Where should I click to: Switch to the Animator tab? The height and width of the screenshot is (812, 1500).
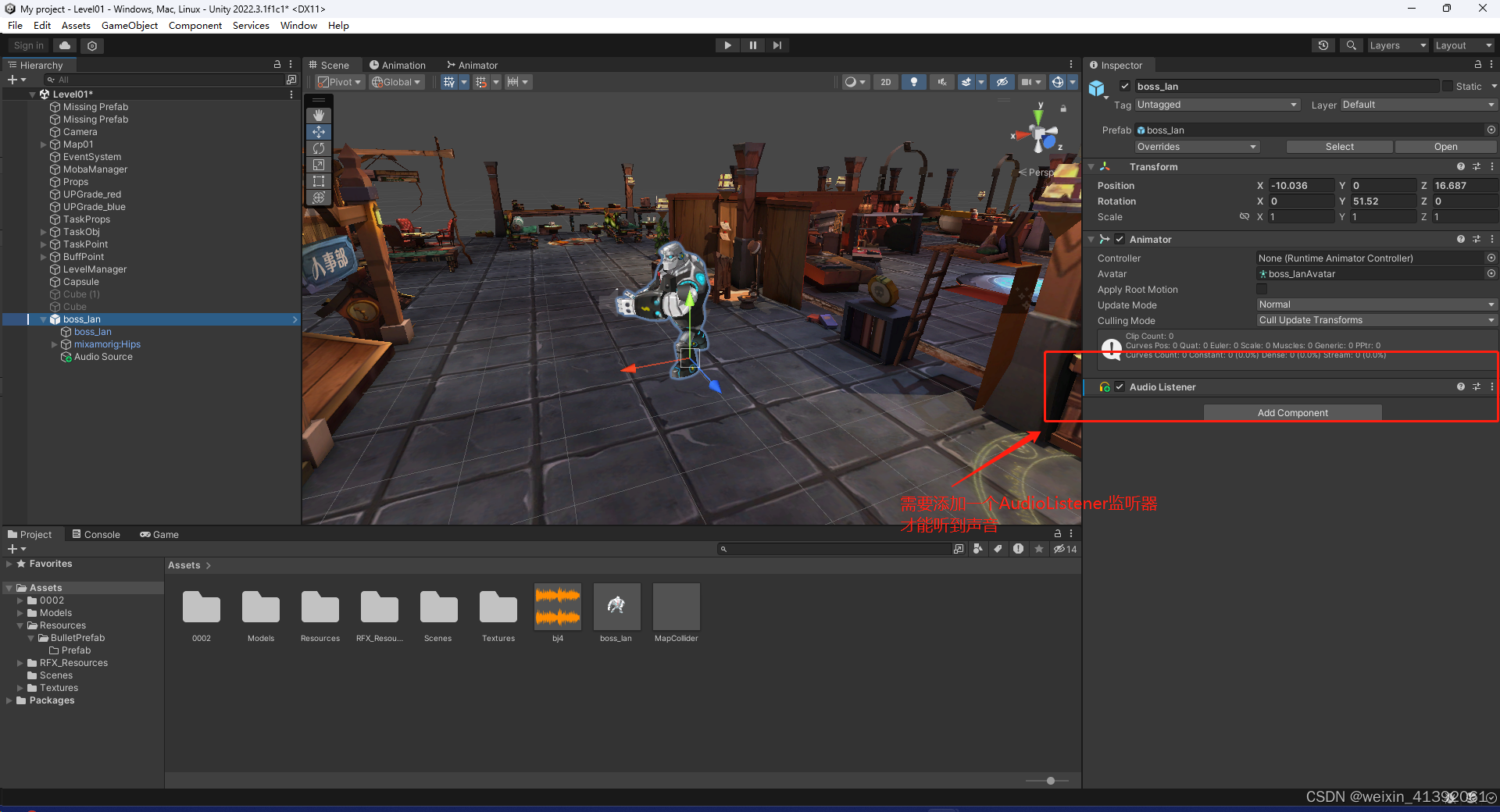click(x=473, y=66)
